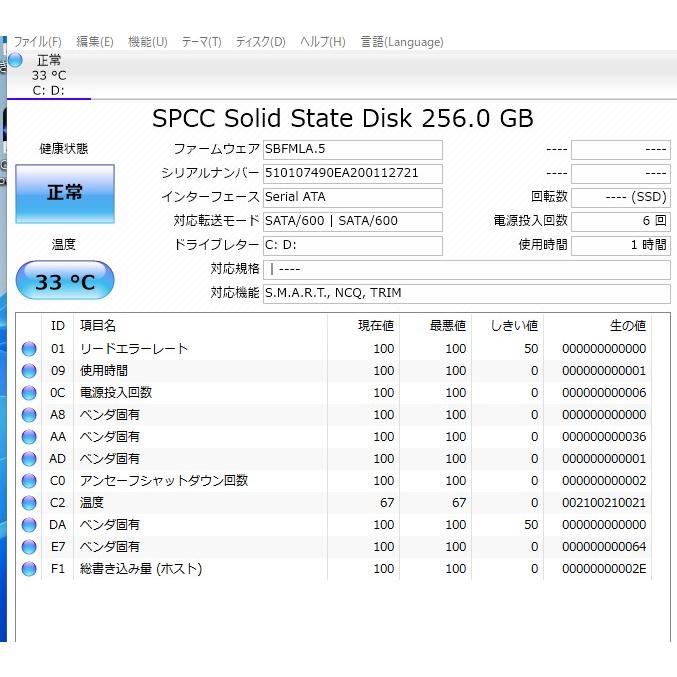Click raw value 00000000002E
The height and width of the screenshot is (677, 677).
tap(604, 569)
